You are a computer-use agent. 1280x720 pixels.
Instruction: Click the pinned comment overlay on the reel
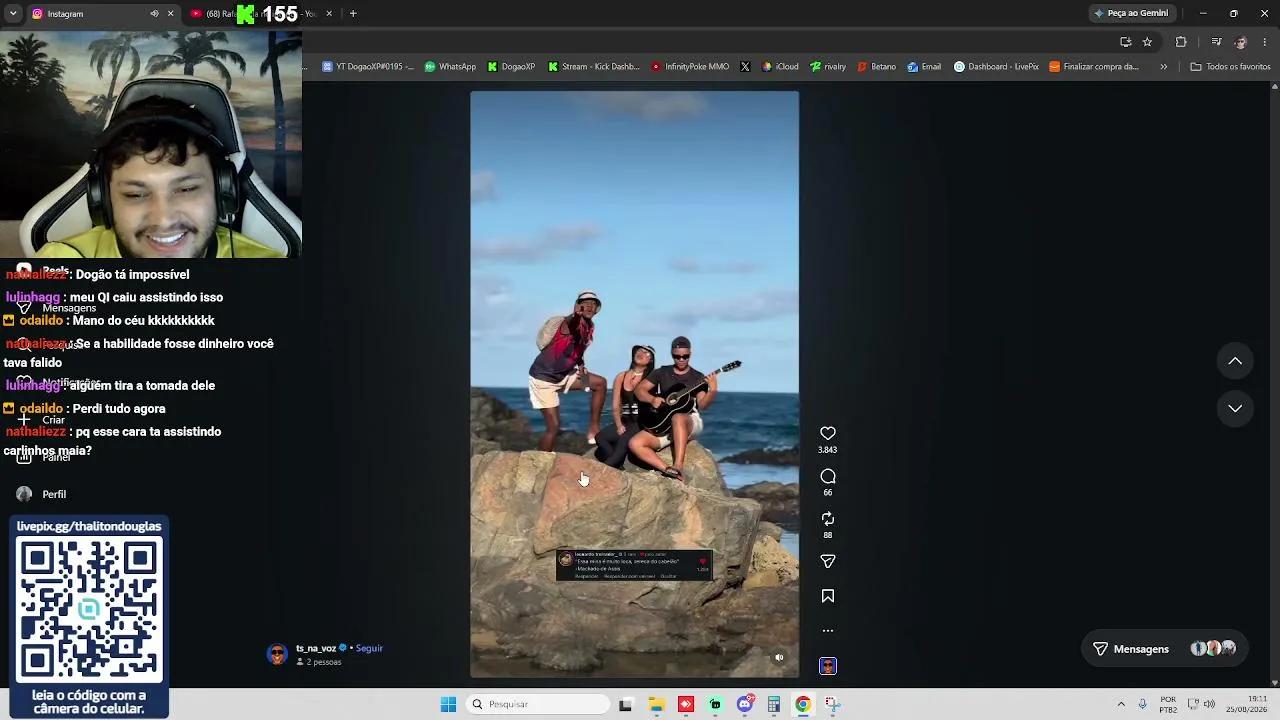[x=634, y=565]
